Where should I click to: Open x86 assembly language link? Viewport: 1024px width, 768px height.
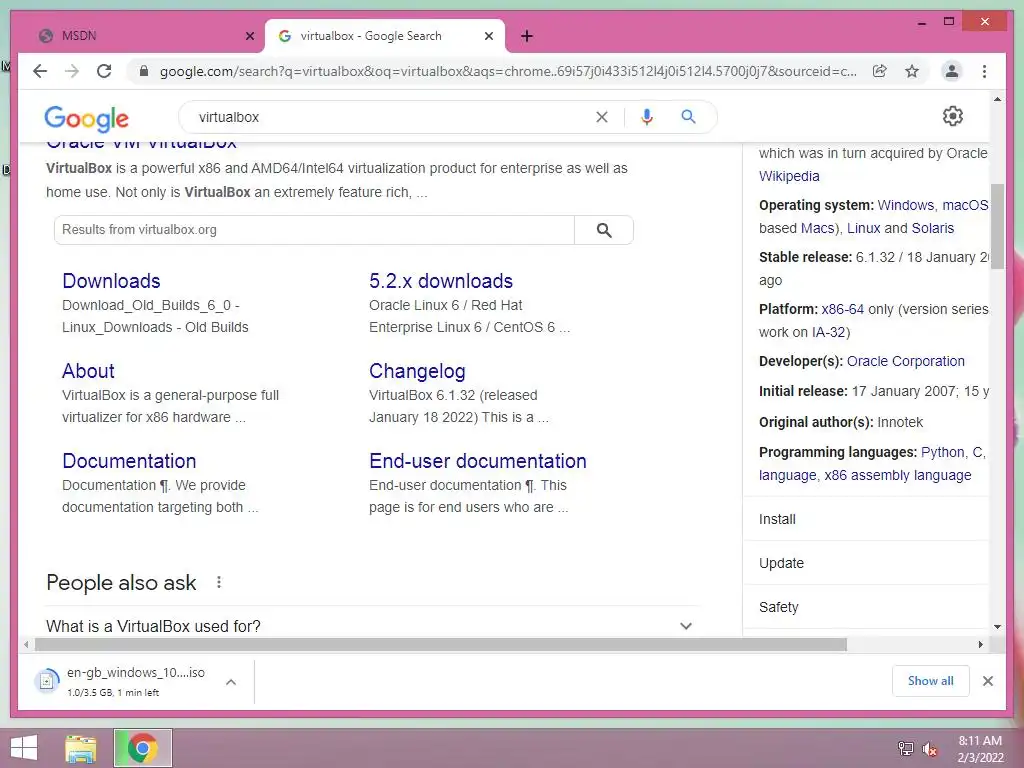click(x=897, y=475)
